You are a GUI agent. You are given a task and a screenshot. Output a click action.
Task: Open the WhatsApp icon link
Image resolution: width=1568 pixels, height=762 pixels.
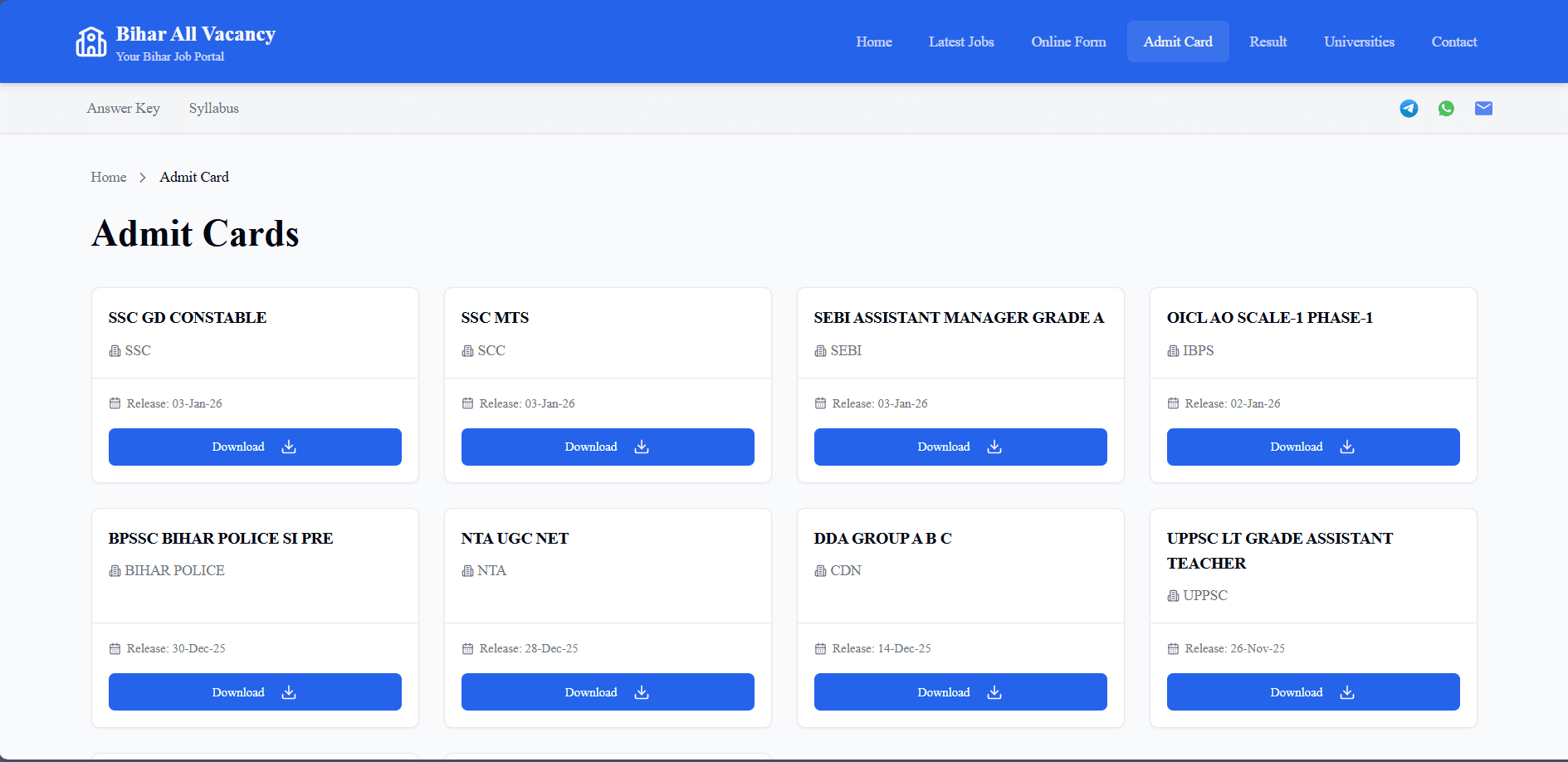(x=1446, y=109)
